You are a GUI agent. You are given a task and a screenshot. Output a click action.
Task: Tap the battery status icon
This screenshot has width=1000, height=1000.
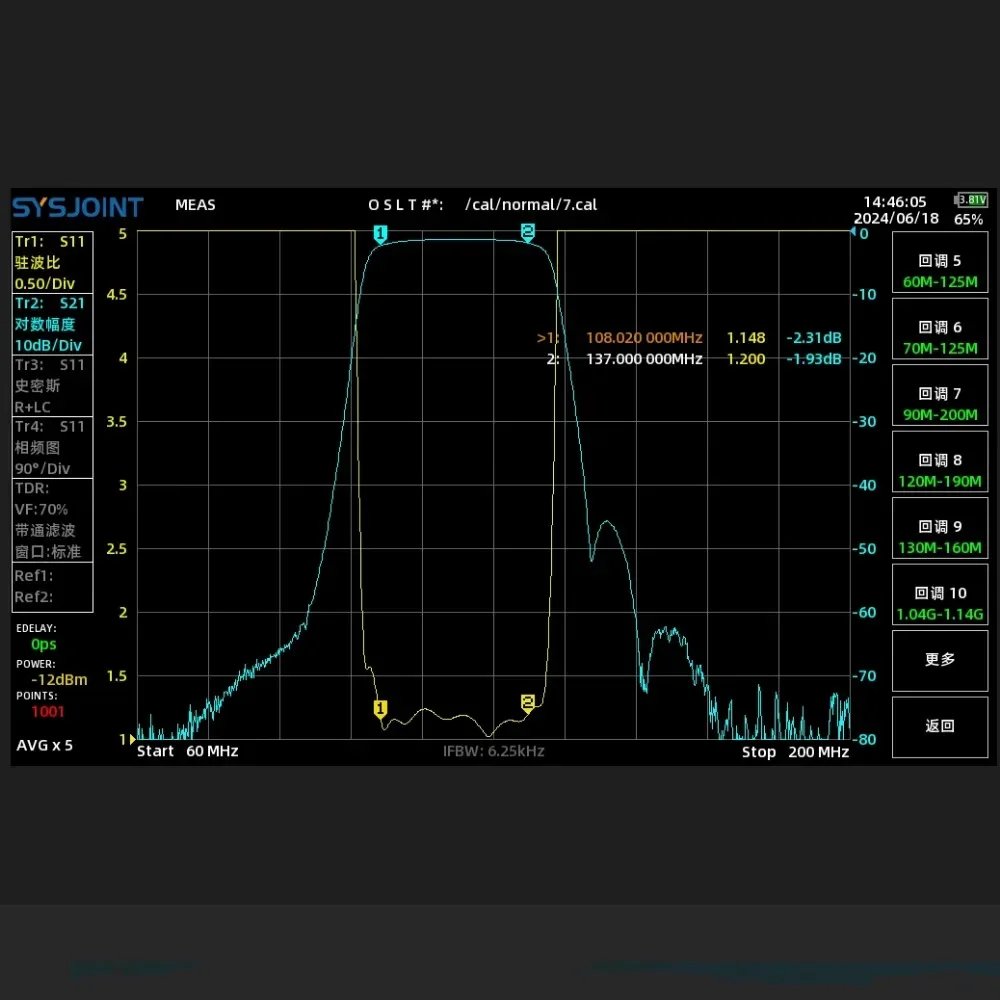pos(971,200)
